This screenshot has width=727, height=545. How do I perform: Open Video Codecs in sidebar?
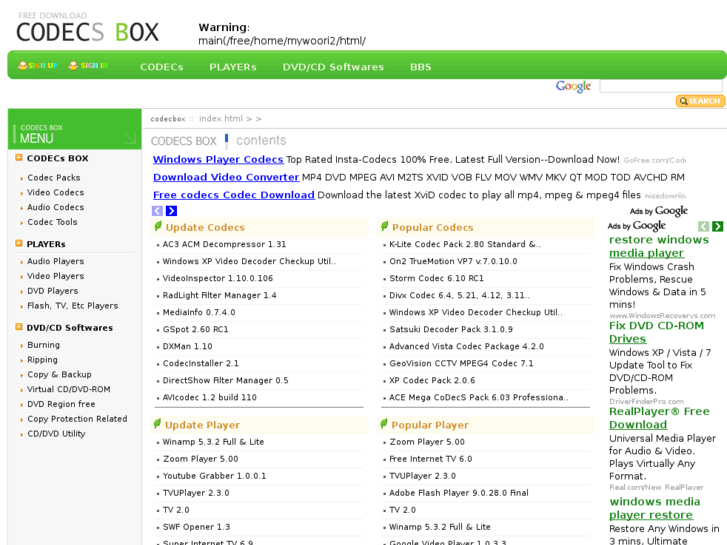point(56,192)
